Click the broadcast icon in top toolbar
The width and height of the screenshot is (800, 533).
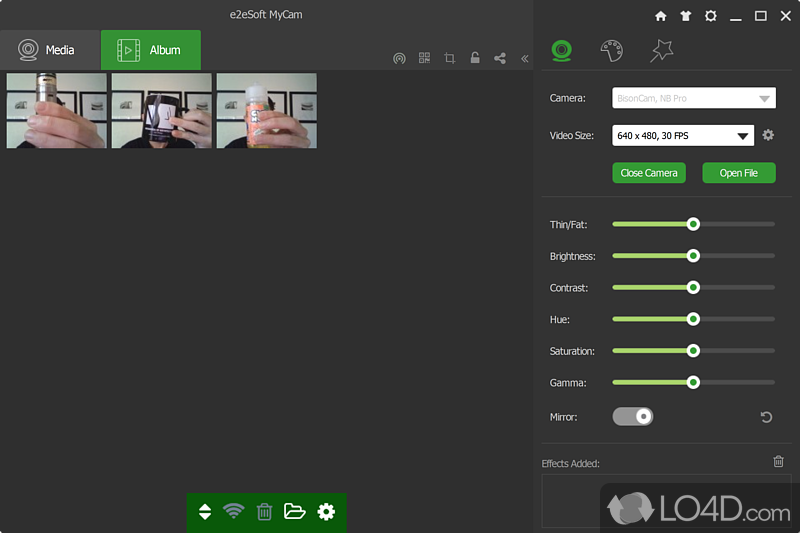coord(399,59)
